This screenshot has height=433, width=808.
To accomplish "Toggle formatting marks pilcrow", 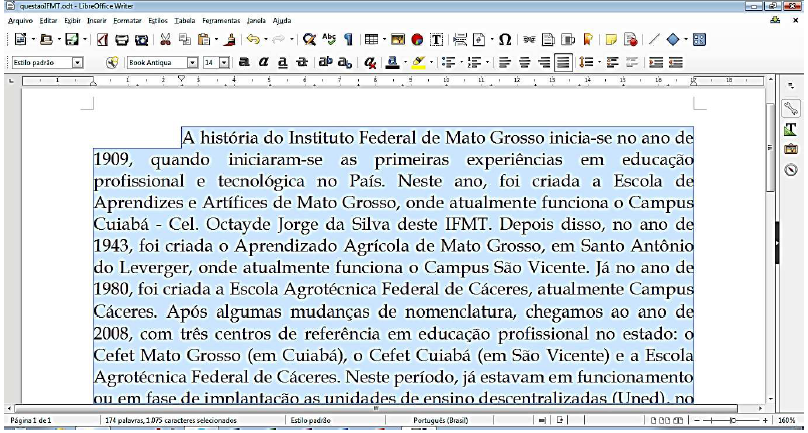I will pyautogui.click(x=348, y=40).
